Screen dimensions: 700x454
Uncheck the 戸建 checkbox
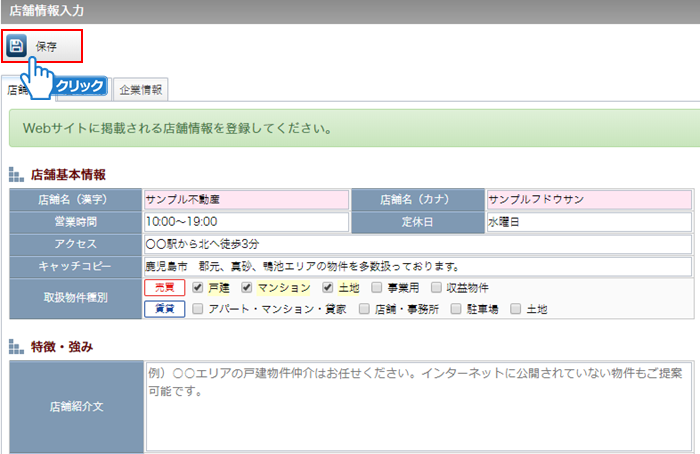coord(198,288)
